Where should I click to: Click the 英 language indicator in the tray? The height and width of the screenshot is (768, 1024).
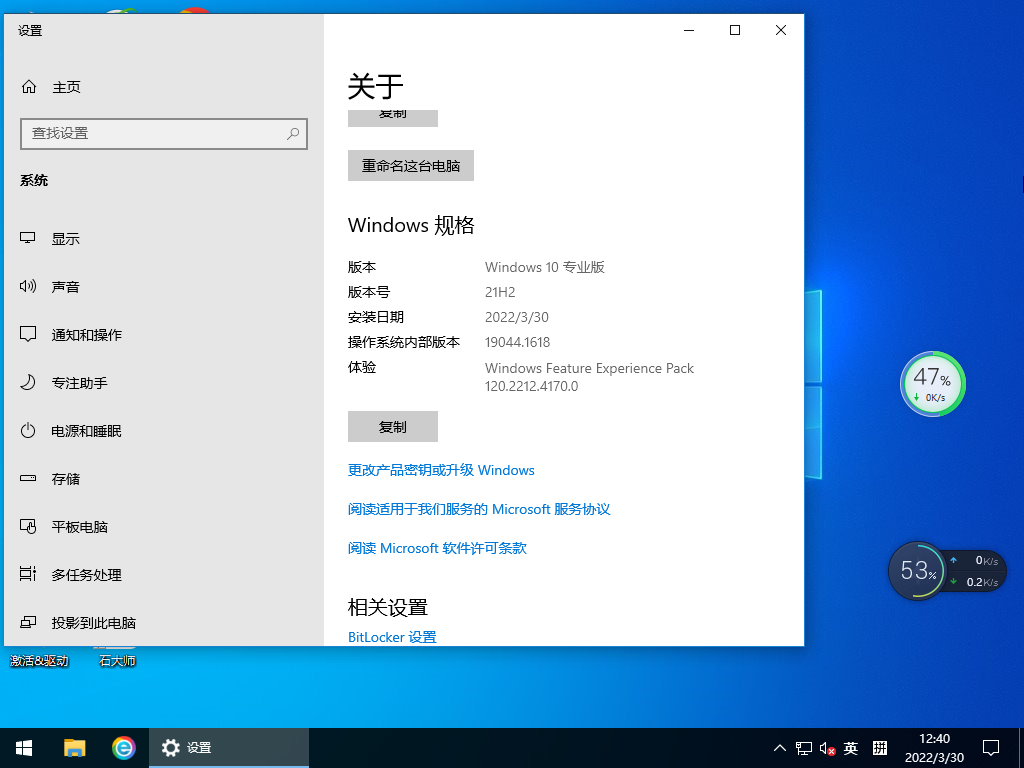point(851,747)
